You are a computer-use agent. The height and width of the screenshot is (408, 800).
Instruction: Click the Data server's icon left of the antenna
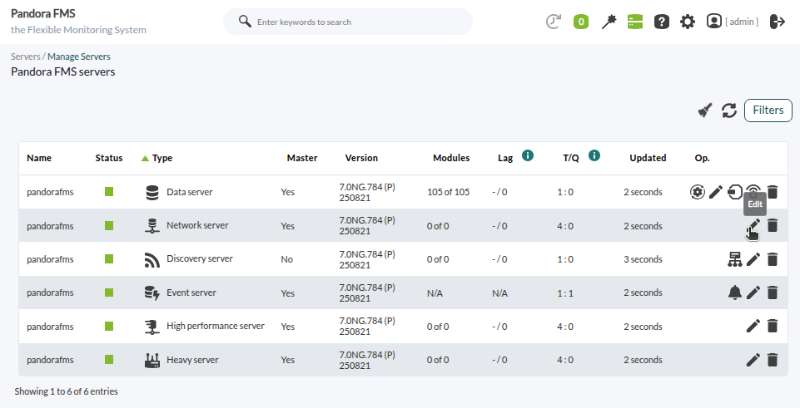click(735, 192)
